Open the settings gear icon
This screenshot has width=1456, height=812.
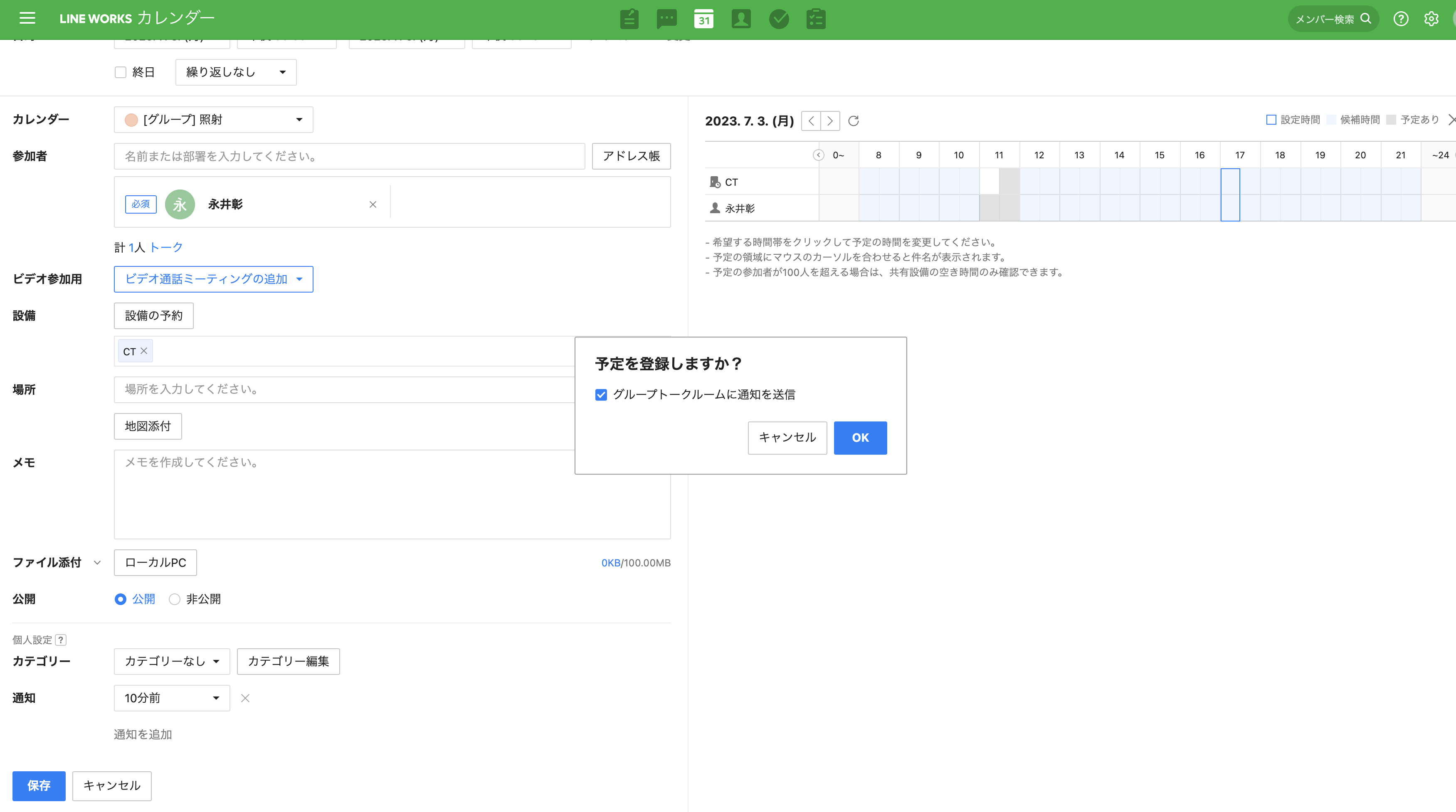coord(1431,19)
